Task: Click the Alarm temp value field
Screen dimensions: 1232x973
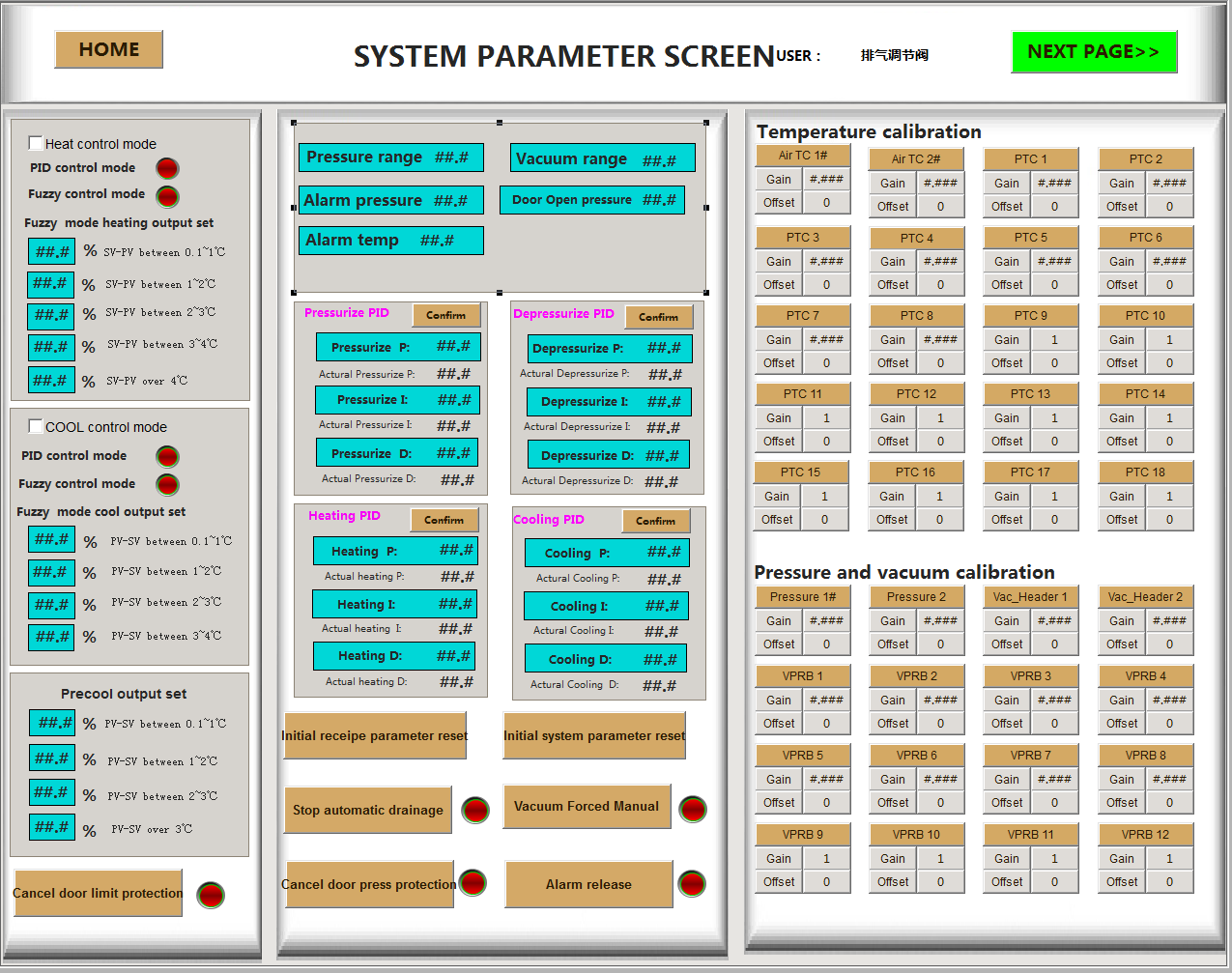Action: tap(437, 241)
